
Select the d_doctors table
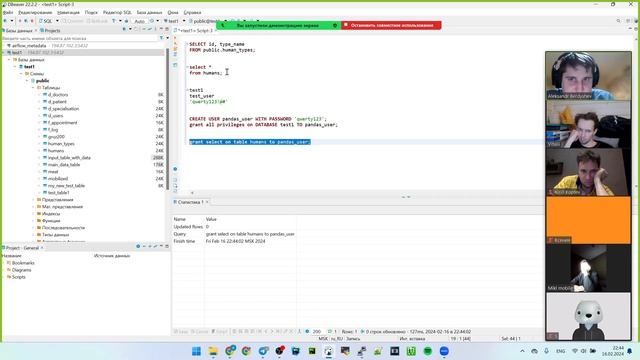click(x=58, y=95)
